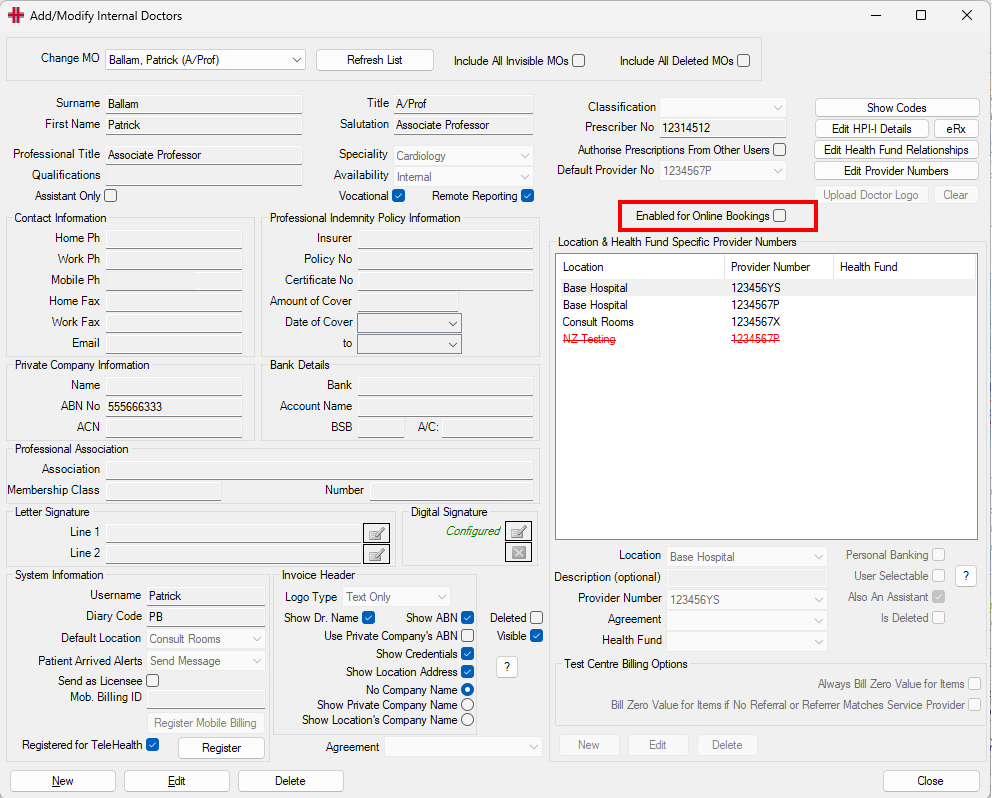Open the Classification dropdown

click(723, 107)
